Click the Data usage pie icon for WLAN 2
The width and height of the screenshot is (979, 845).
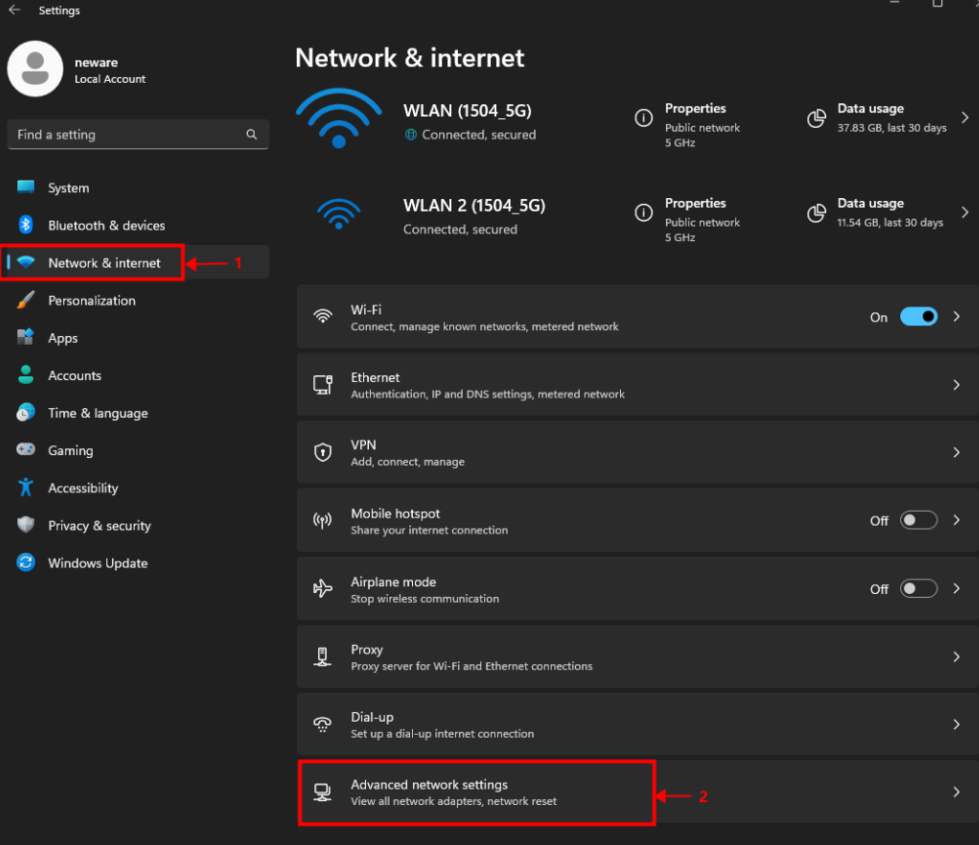tap(817, 213)
